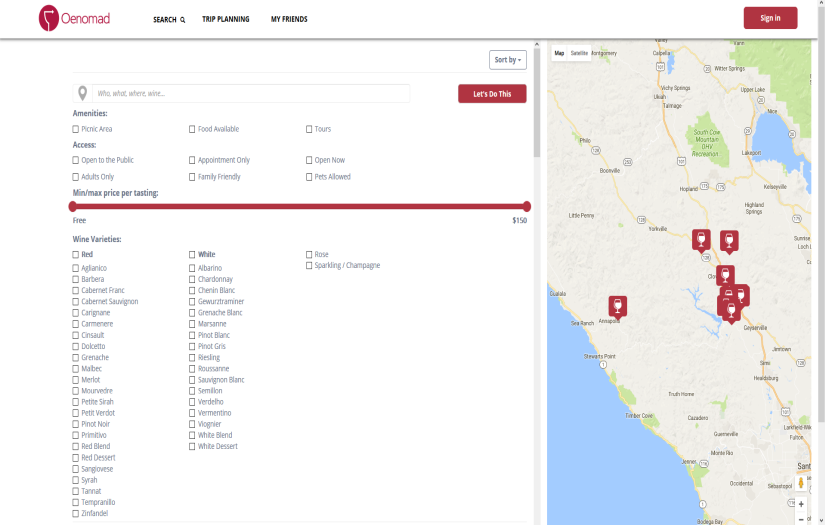The image size is (825, 525).
Task: Zoom in the map with plus button
Action: click(x=801, y=504)
